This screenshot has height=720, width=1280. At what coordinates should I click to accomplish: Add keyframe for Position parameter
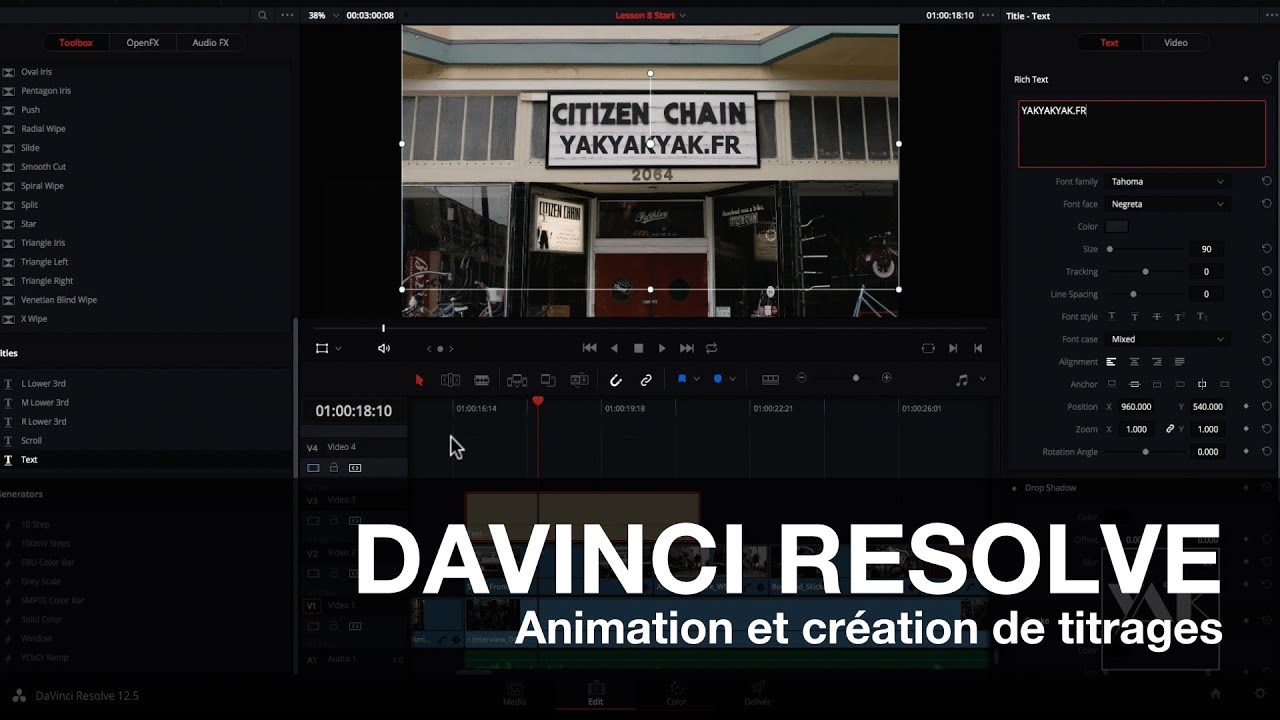(x=1246, y=407)
